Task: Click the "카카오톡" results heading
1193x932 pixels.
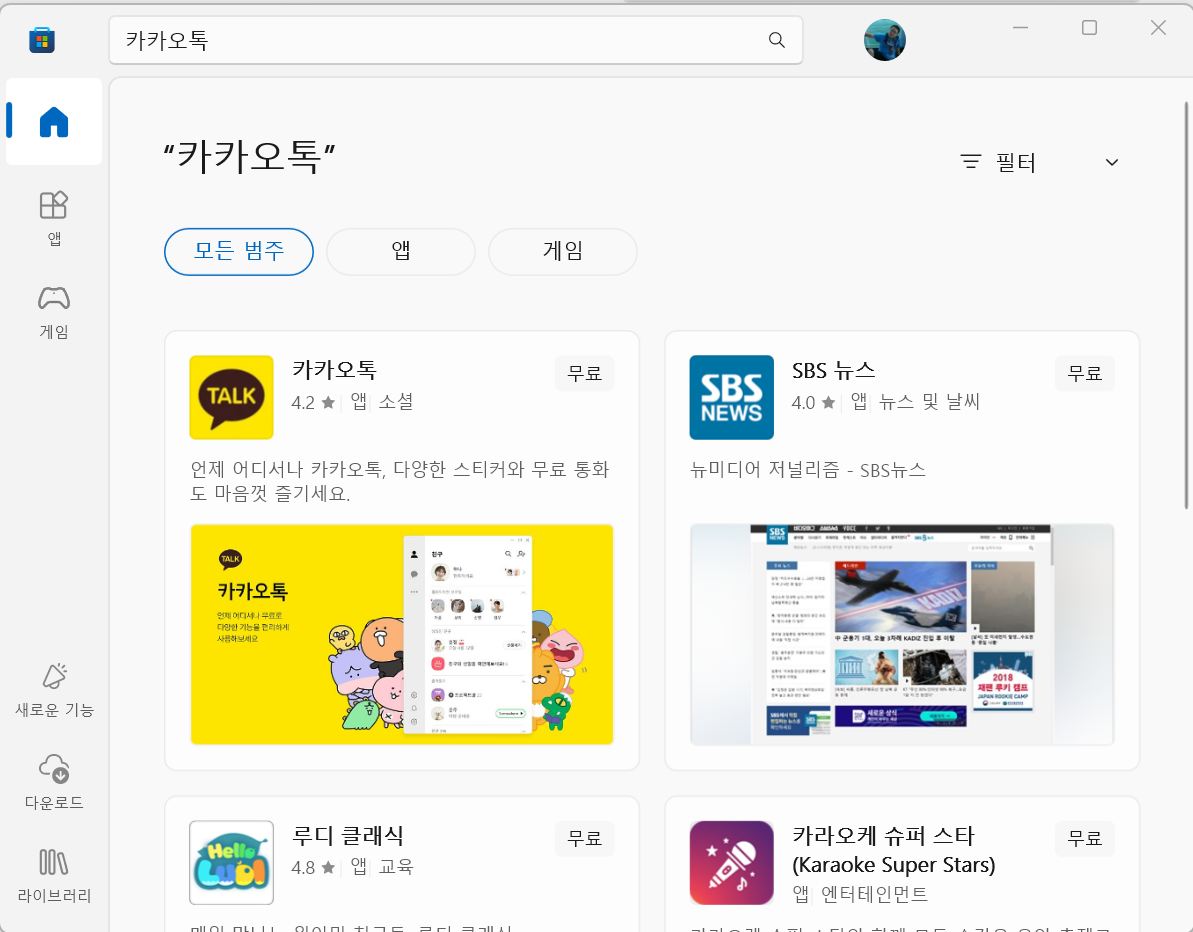Action: pyautogui.click(x=250, y=157)
